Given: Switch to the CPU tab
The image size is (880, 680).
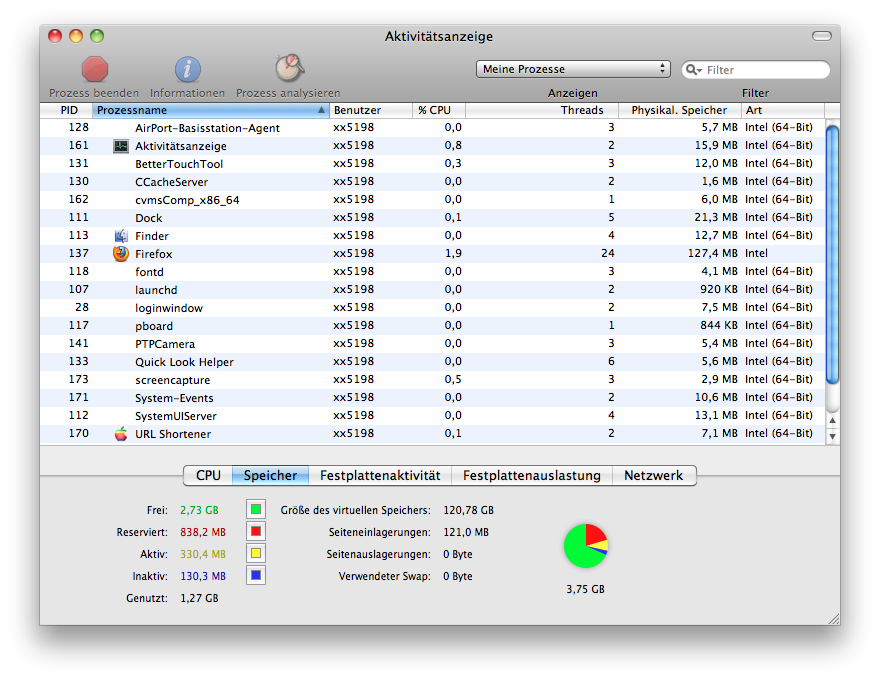Looking at the screenshot, I should point(208,476).
